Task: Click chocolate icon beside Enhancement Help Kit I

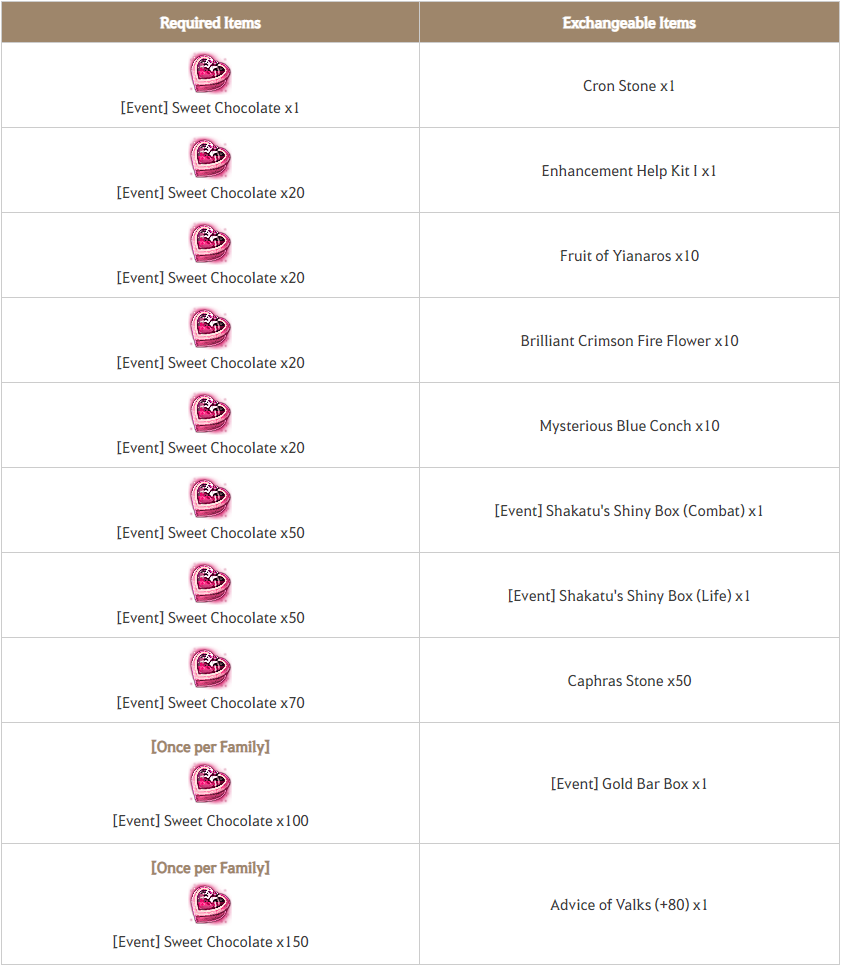Action: [210, 158]
